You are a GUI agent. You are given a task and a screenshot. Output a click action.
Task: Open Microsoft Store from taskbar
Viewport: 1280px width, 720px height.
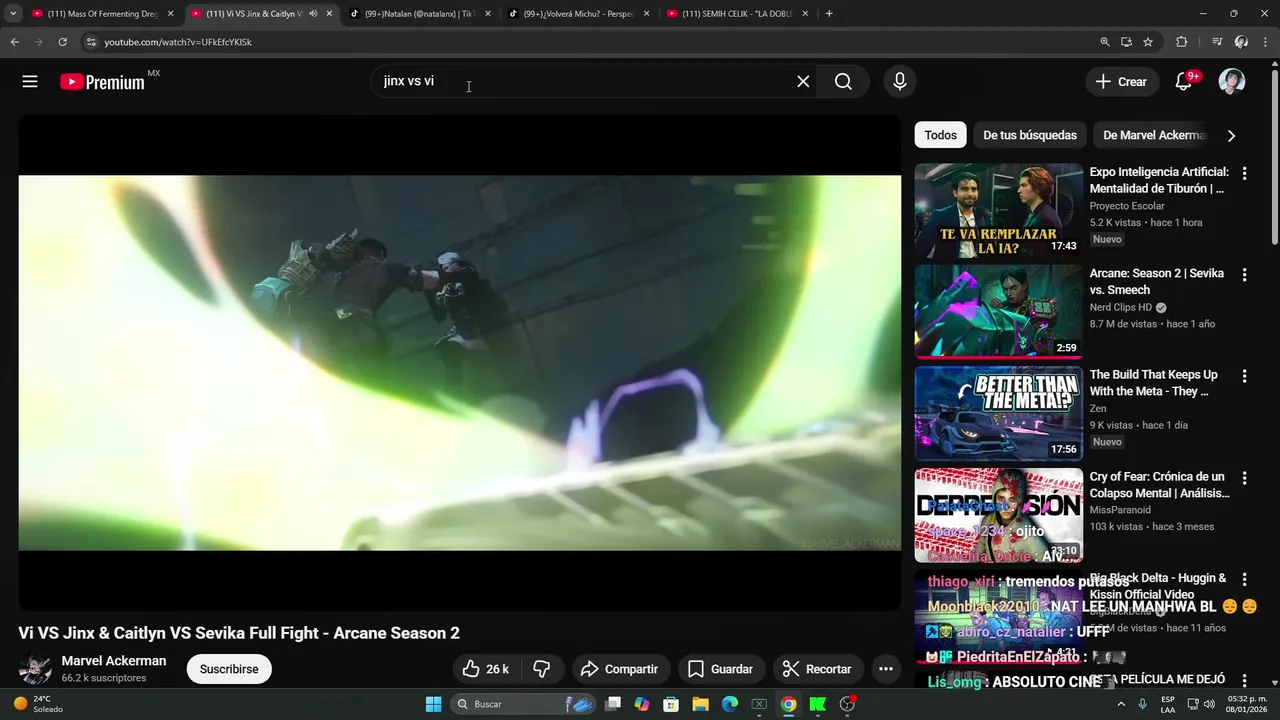[671, 704]
